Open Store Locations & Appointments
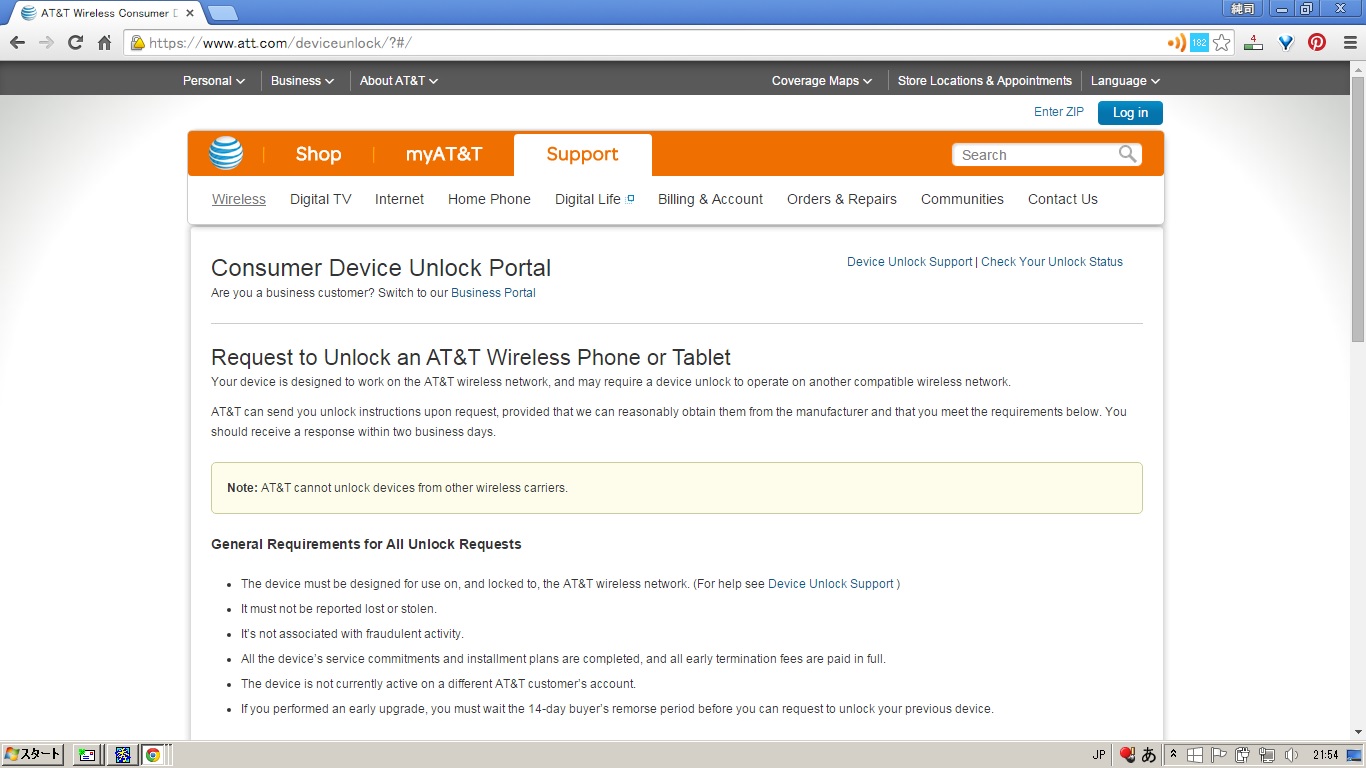Viewport: 1366px width, 768px height. coord(984,81)
